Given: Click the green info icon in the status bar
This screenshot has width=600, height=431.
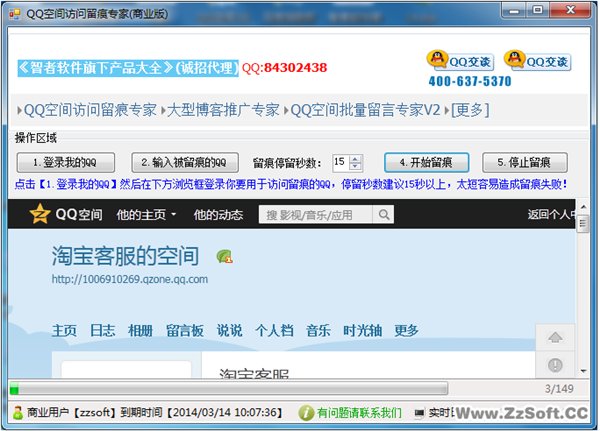Looking at the screenshot, I should pyautogui.click(x=306, y=413).
